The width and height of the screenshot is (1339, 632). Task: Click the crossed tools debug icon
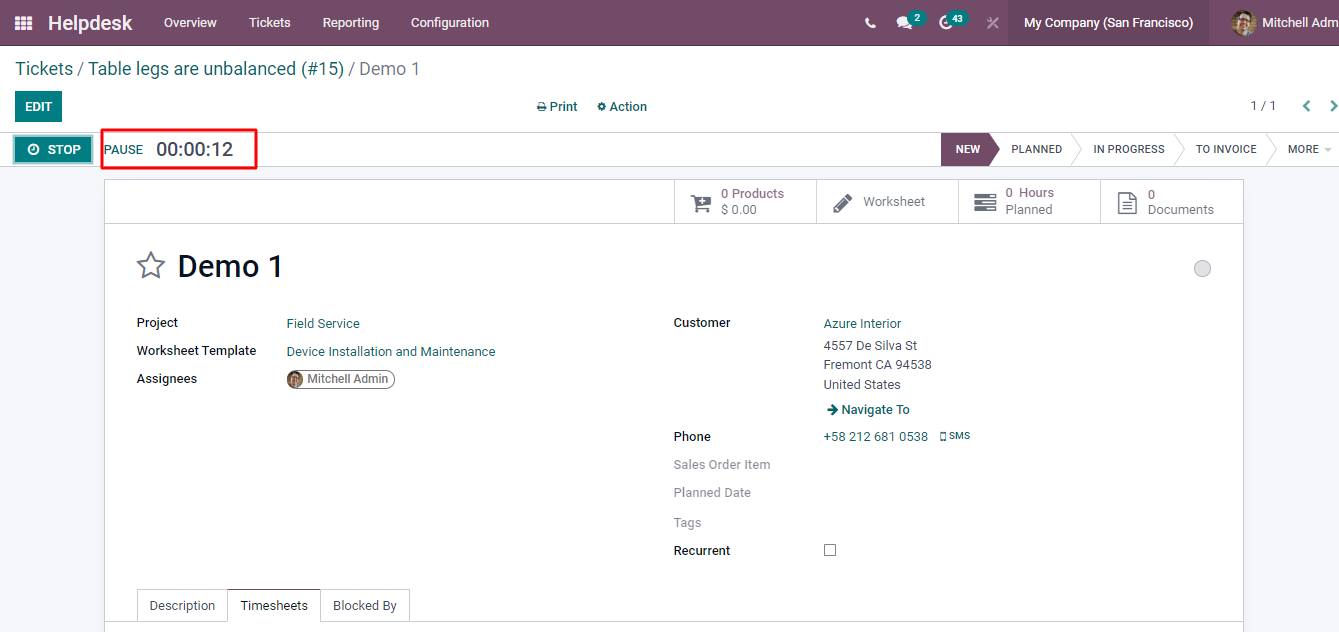point(992,23)
